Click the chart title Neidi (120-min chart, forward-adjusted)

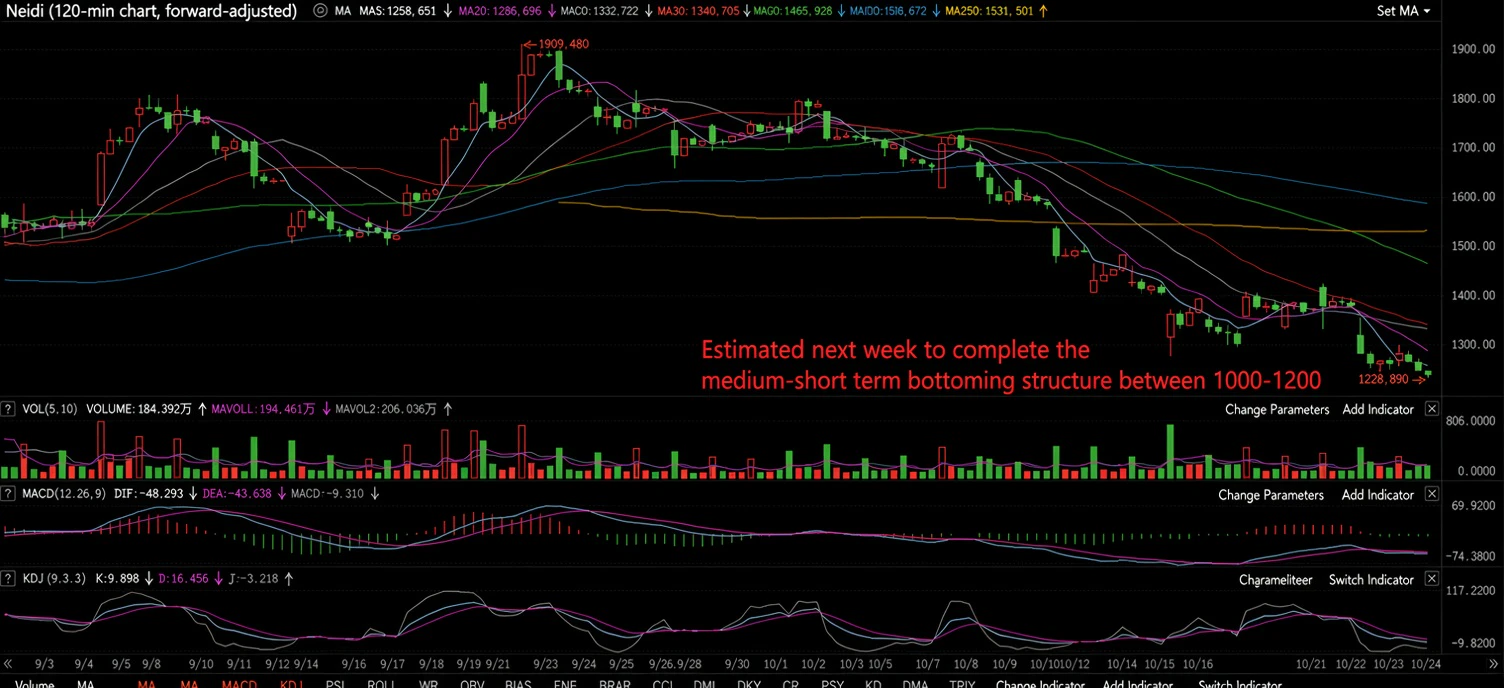click(150, 11)
